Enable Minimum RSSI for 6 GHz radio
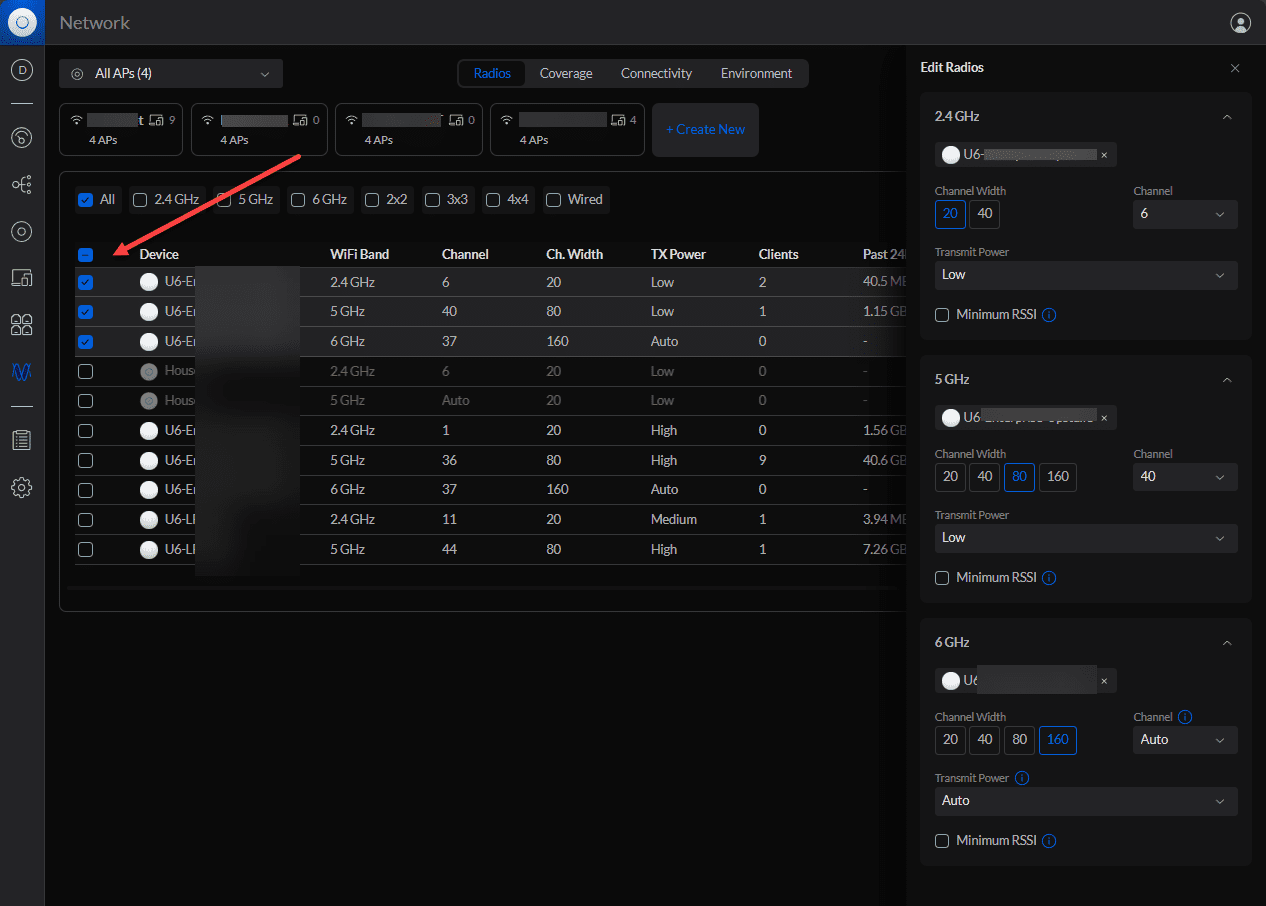 (942, 841)
